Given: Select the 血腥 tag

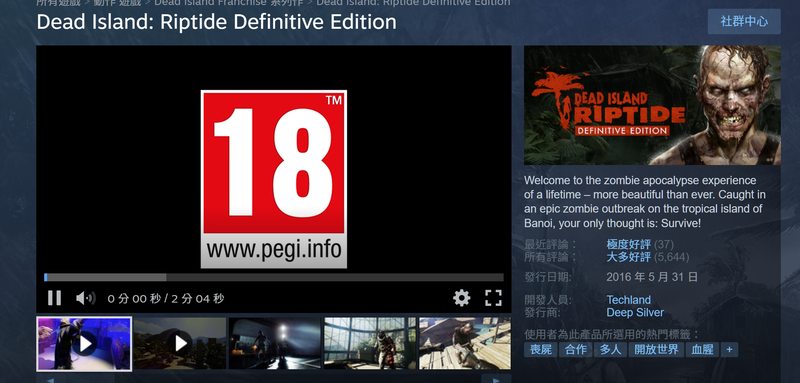Looking at the screenshot, I should 703,349.
